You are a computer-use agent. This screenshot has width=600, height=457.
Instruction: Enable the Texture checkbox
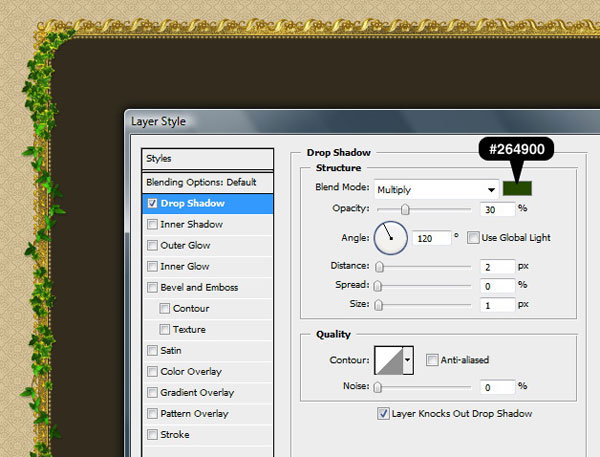tap(165, 330)
